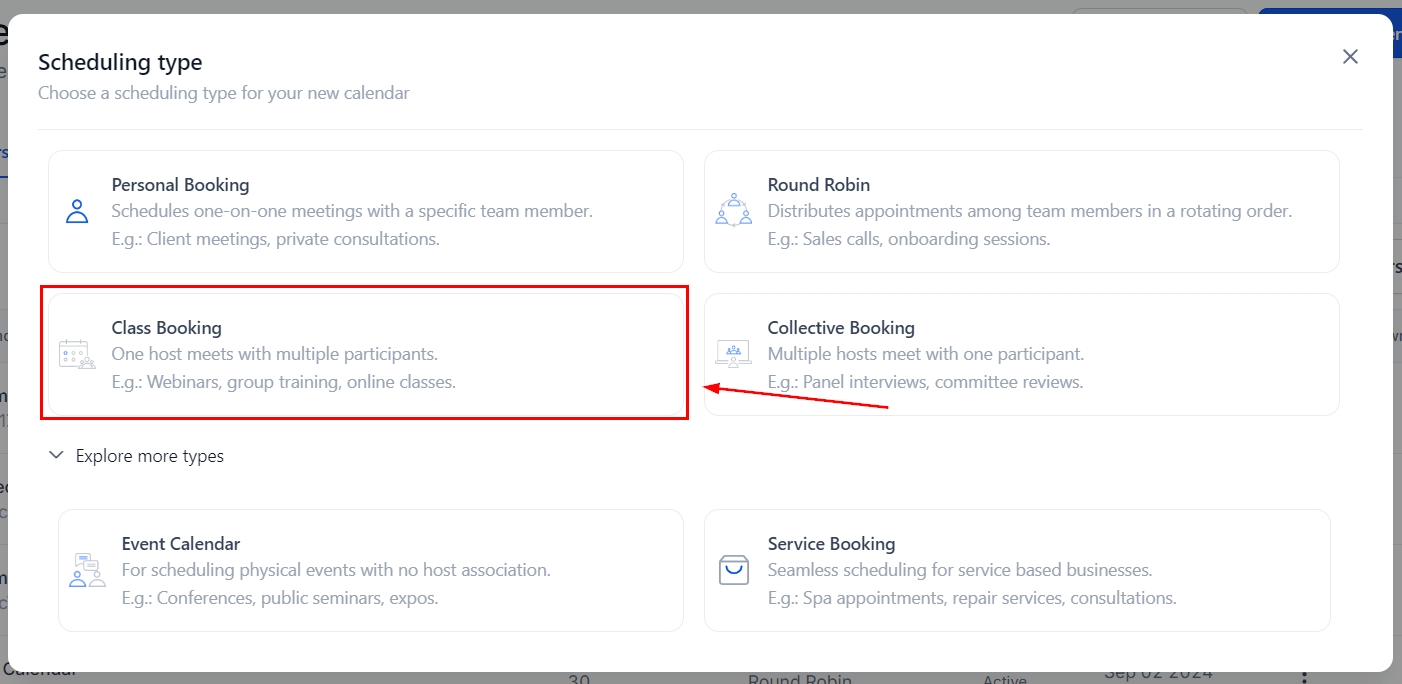Click the Collective Booking monitor icon

(733, 353)
